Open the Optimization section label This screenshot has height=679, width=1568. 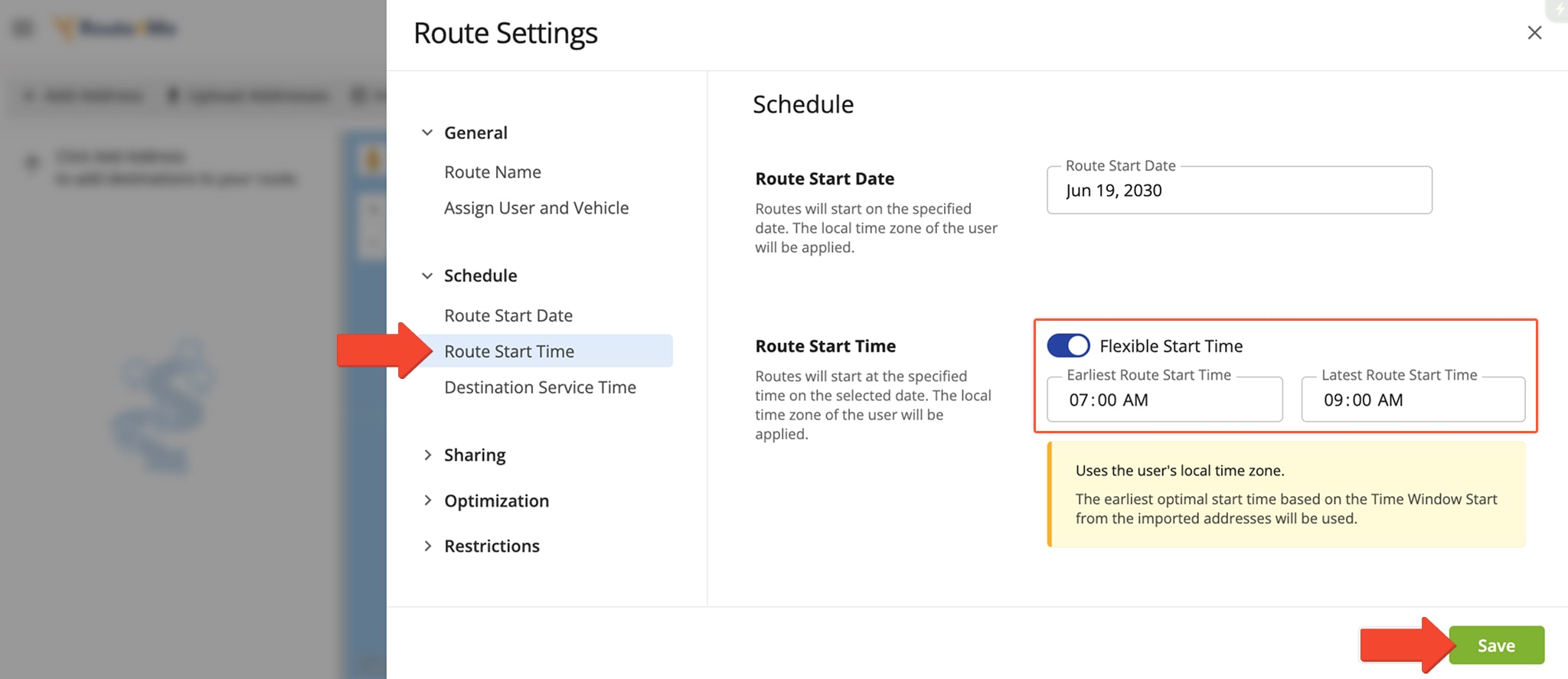pos(496,501)
